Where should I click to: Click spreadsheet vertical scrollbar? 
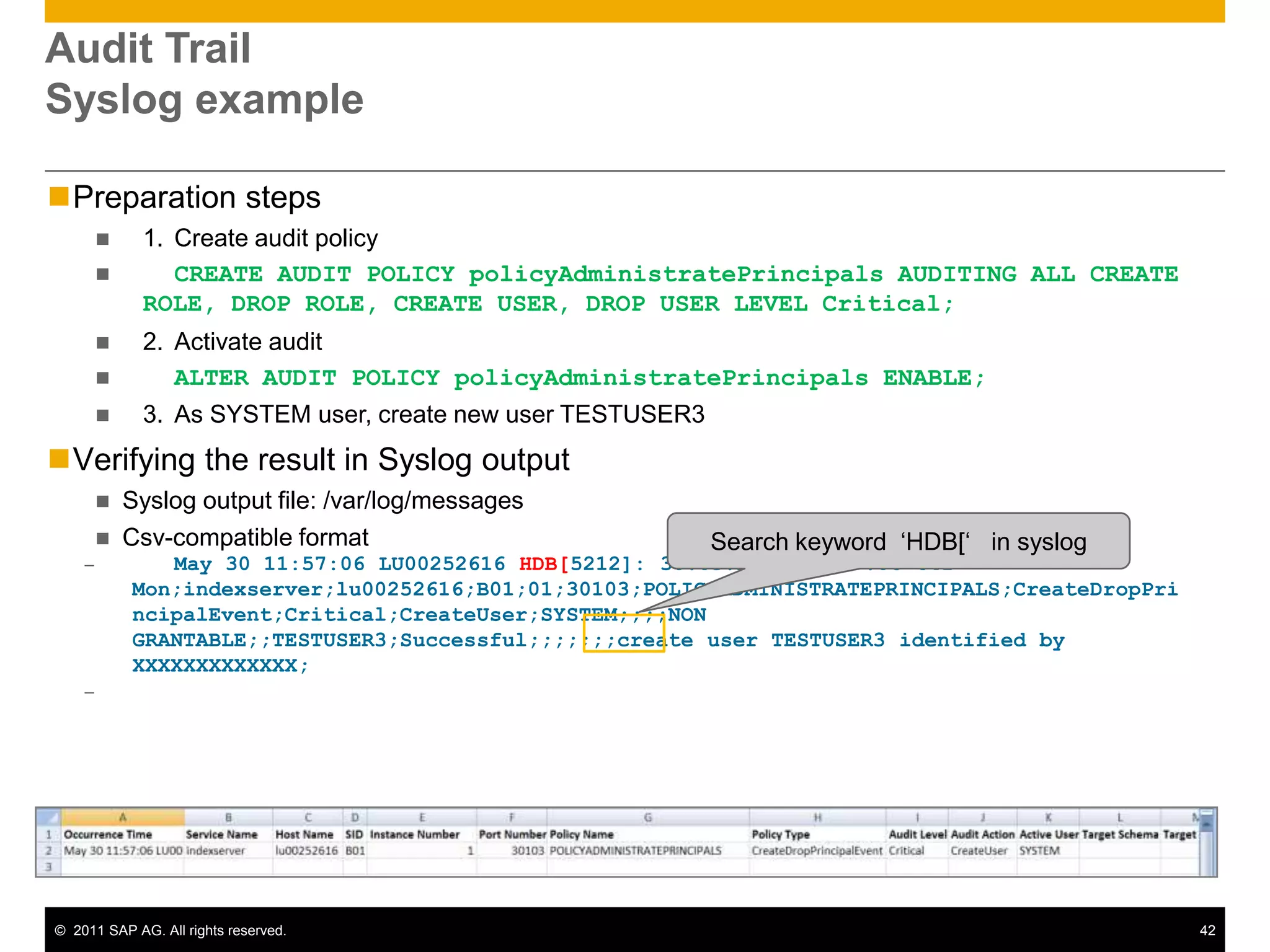pyautogui.click(x=1207, y=843)
